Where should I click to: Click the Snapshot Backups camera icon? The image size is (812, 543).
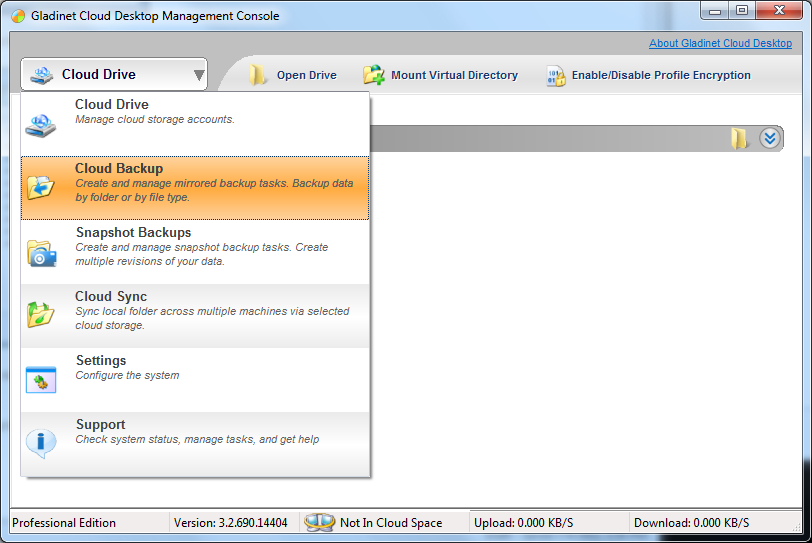tap(41, 253)
